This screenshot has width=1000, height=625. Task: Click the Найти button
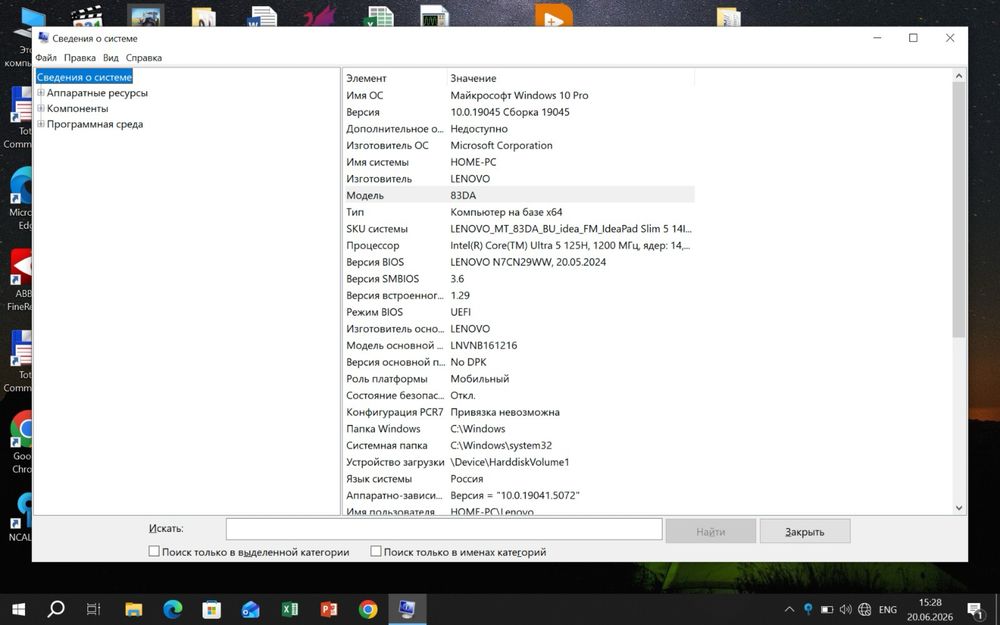pos(710,531)
